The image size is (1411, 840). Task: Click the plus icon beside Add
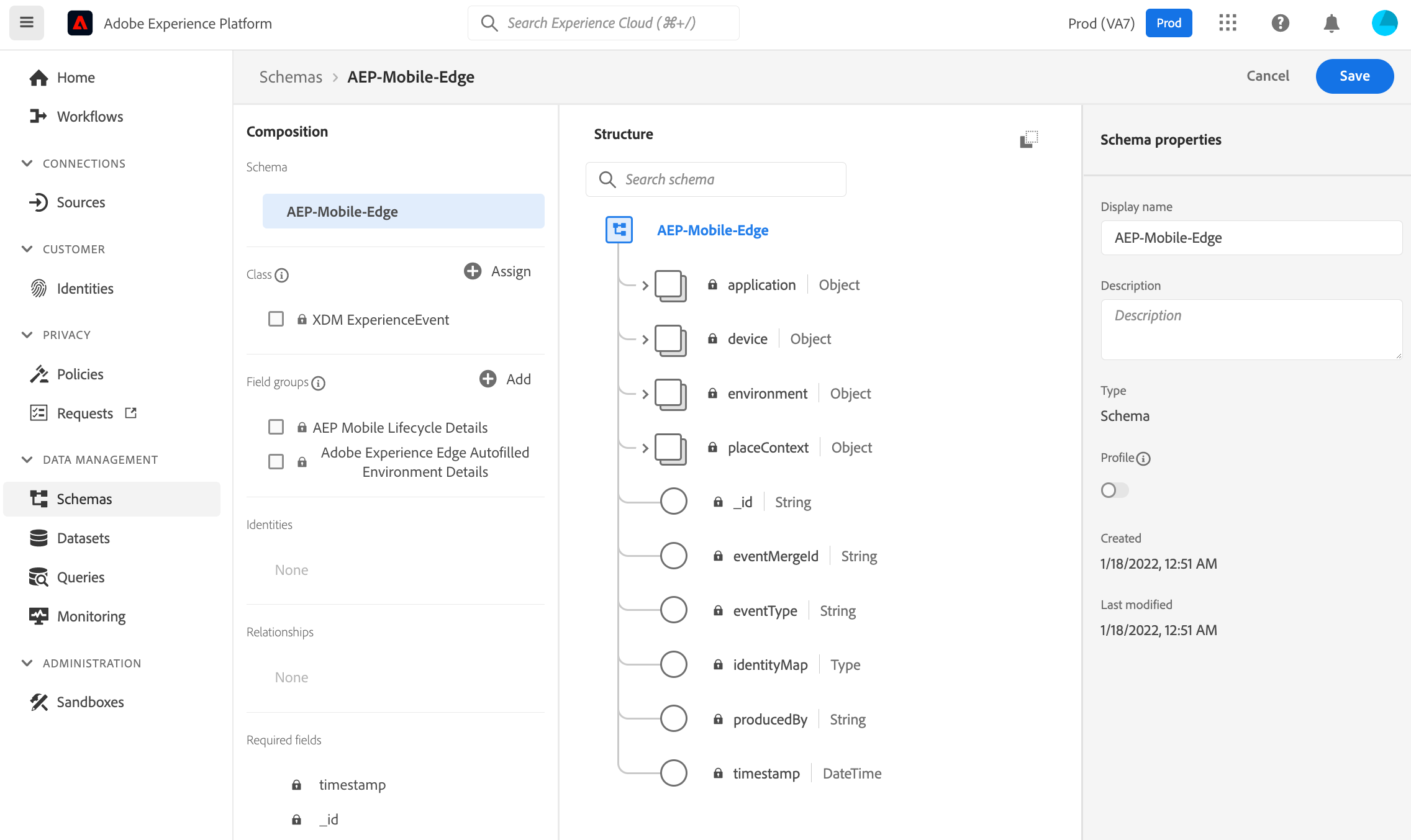[x=488, y=379]
